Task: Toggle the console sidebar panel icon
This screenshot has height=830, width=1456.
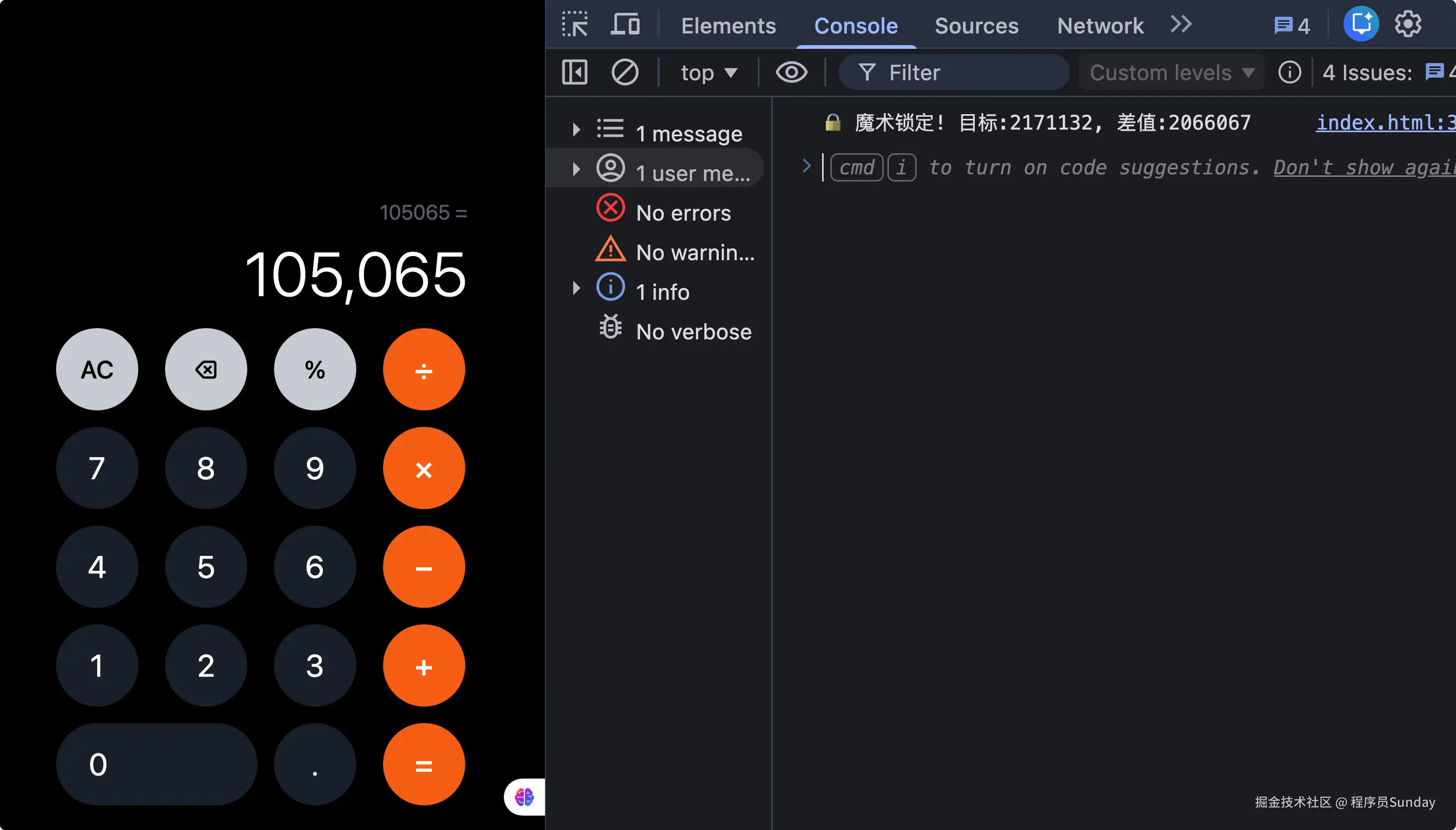Action: 574,73
